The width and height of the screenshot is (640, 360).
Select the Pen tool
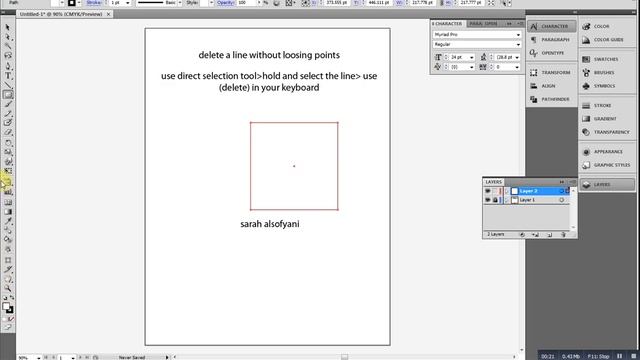pos(8,66)
